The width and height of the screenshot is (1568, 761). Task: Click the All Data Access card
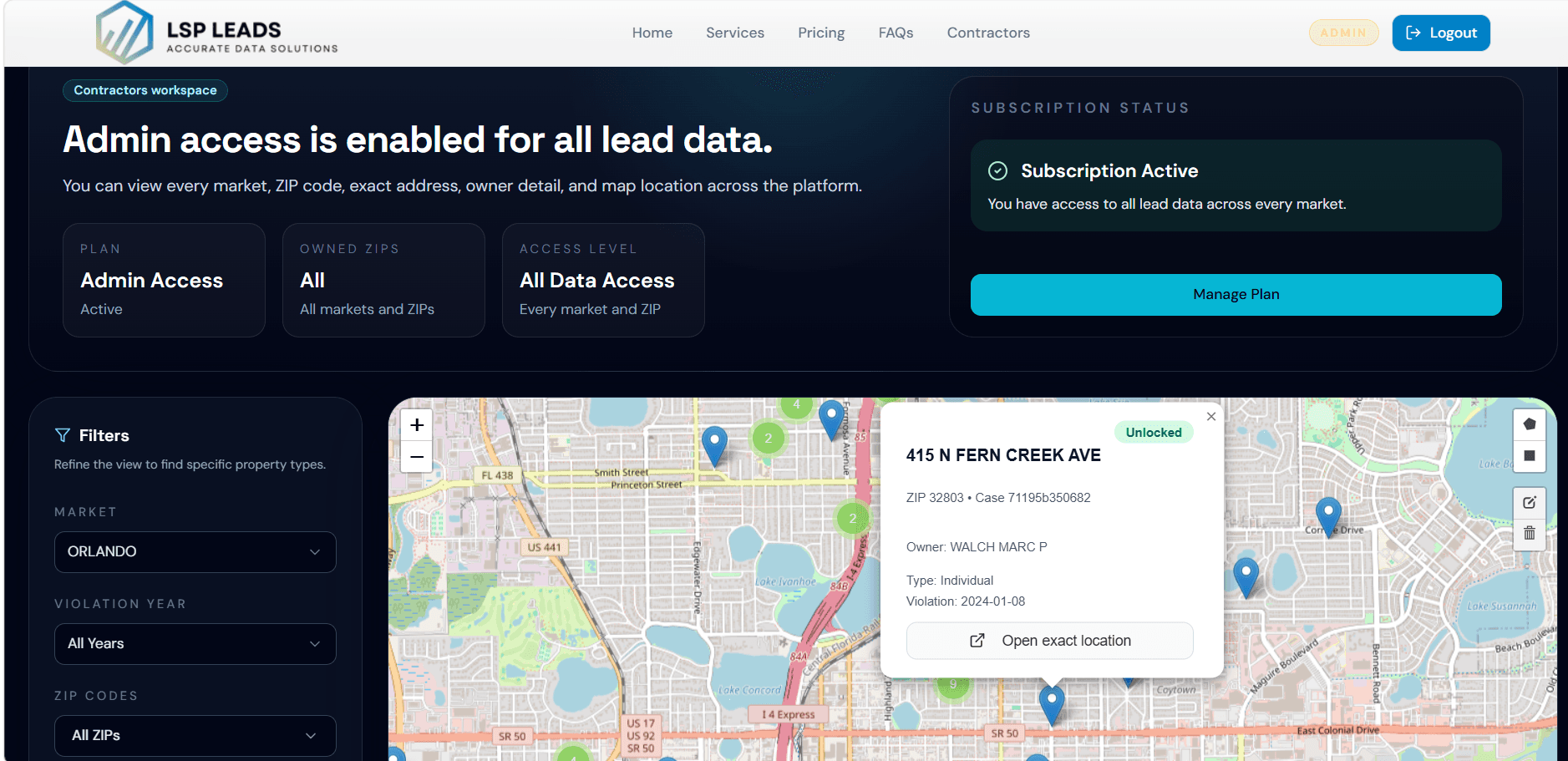[603, 280]
